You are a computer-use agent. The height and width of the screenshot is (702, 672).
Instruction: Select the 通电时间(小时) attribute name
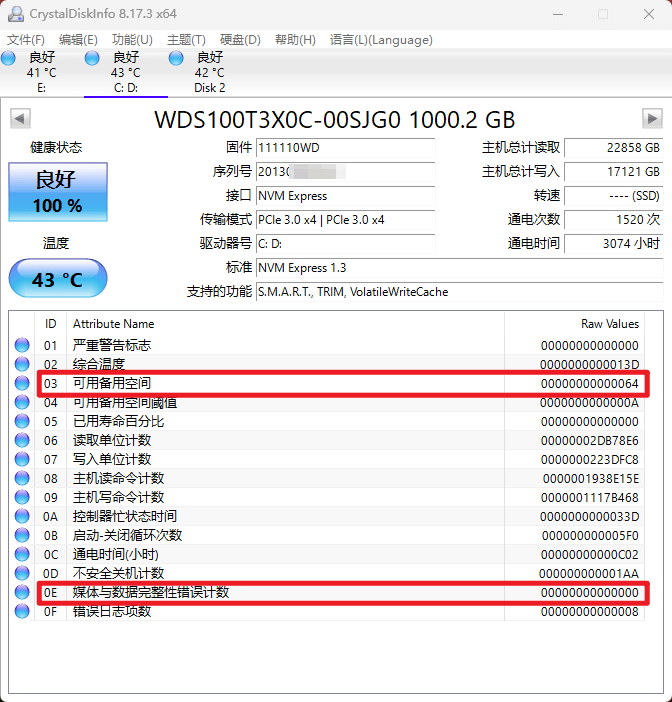coord(116,554)
